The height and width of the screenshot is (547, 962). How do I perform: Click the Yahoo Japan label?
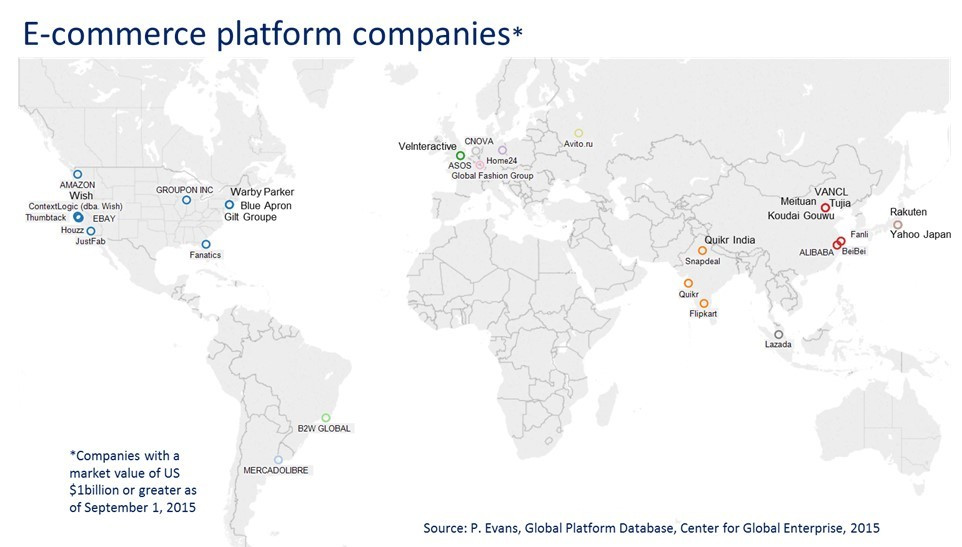(x=920, y=234)
